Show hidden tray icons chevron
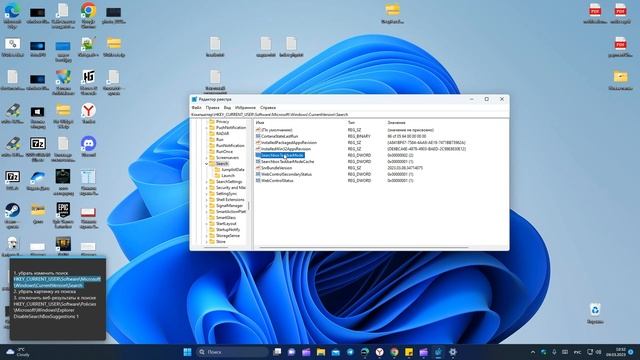 coord(533,352)
